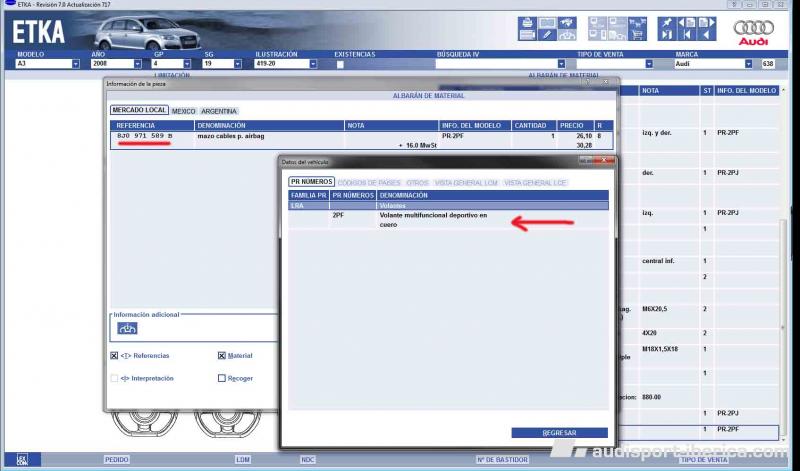
Task: Select the PR NÚMEROS tab
Action: [x=311, y=182]
